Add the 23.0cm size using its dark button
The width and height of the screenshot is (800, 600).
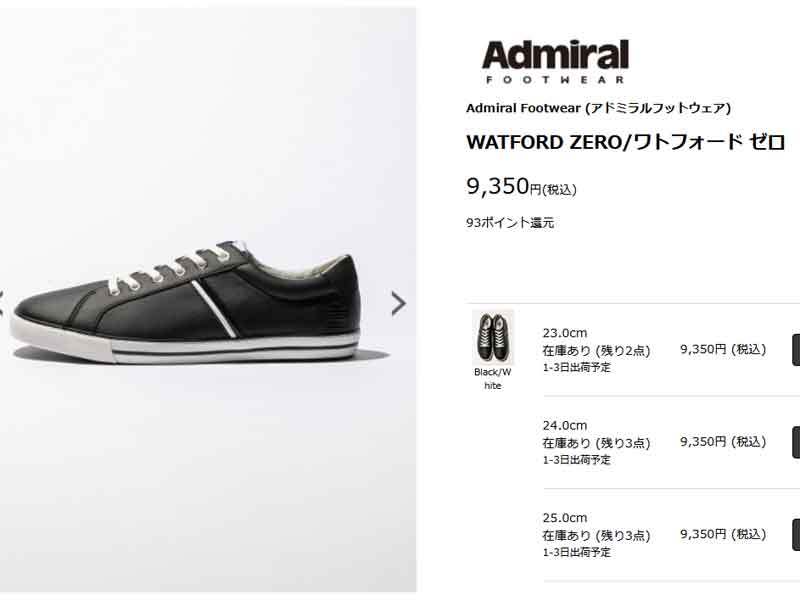(796, 350)
